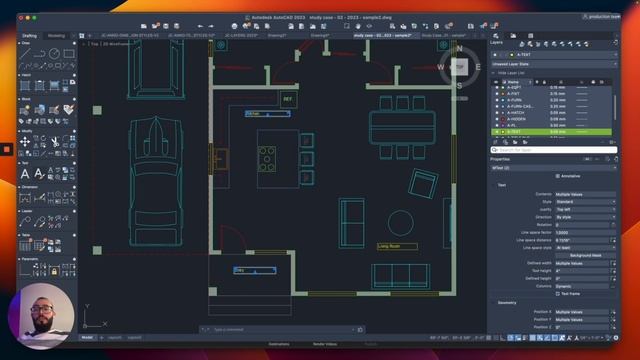
Task: Toggle visibility of A-FURN-CAS layer
Action: 497,107
